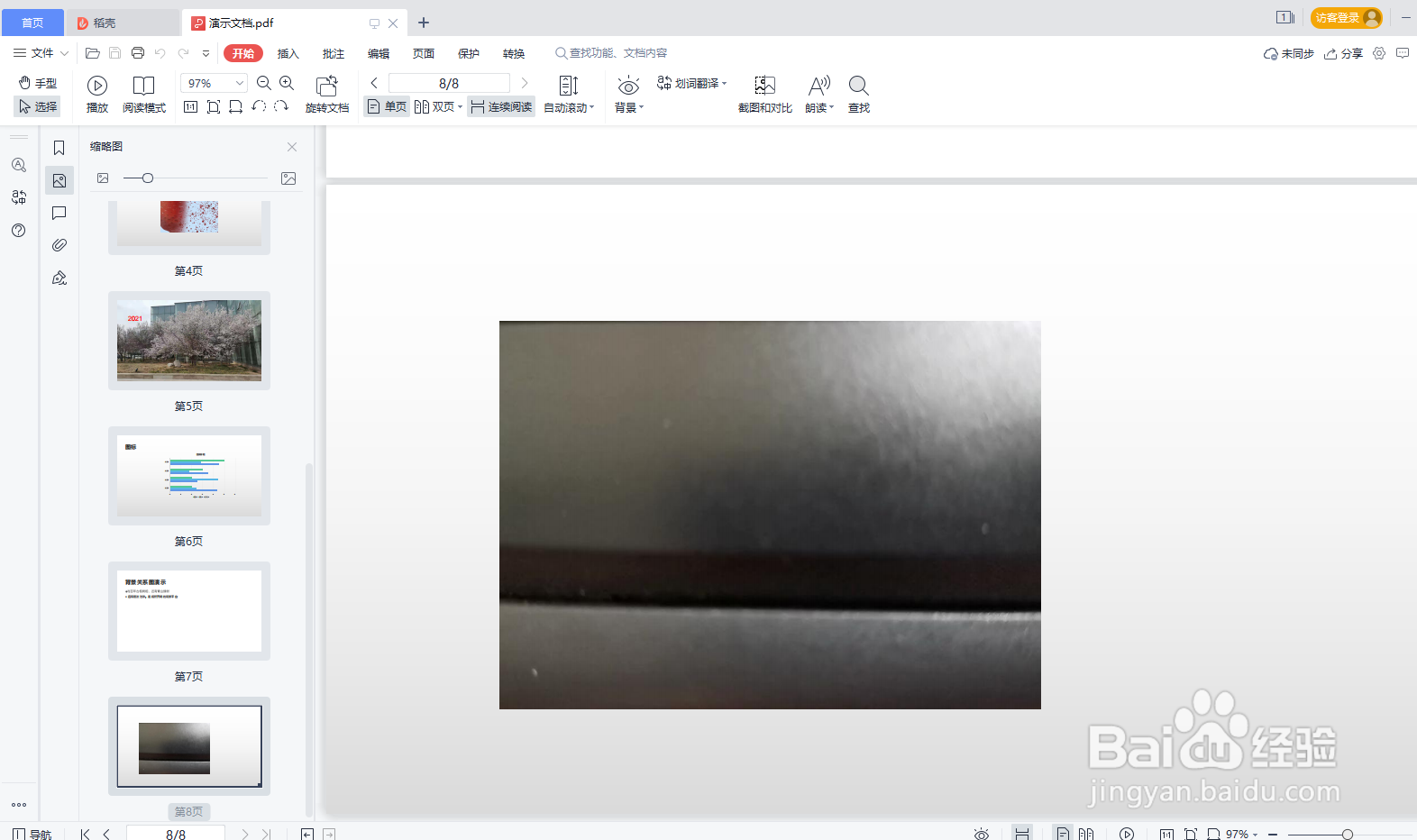Image resolution: width=1417 pixels, height=840 pixels.
Task: Select page 6 (第6页) chart thumbnail
Action: [189, 476]
